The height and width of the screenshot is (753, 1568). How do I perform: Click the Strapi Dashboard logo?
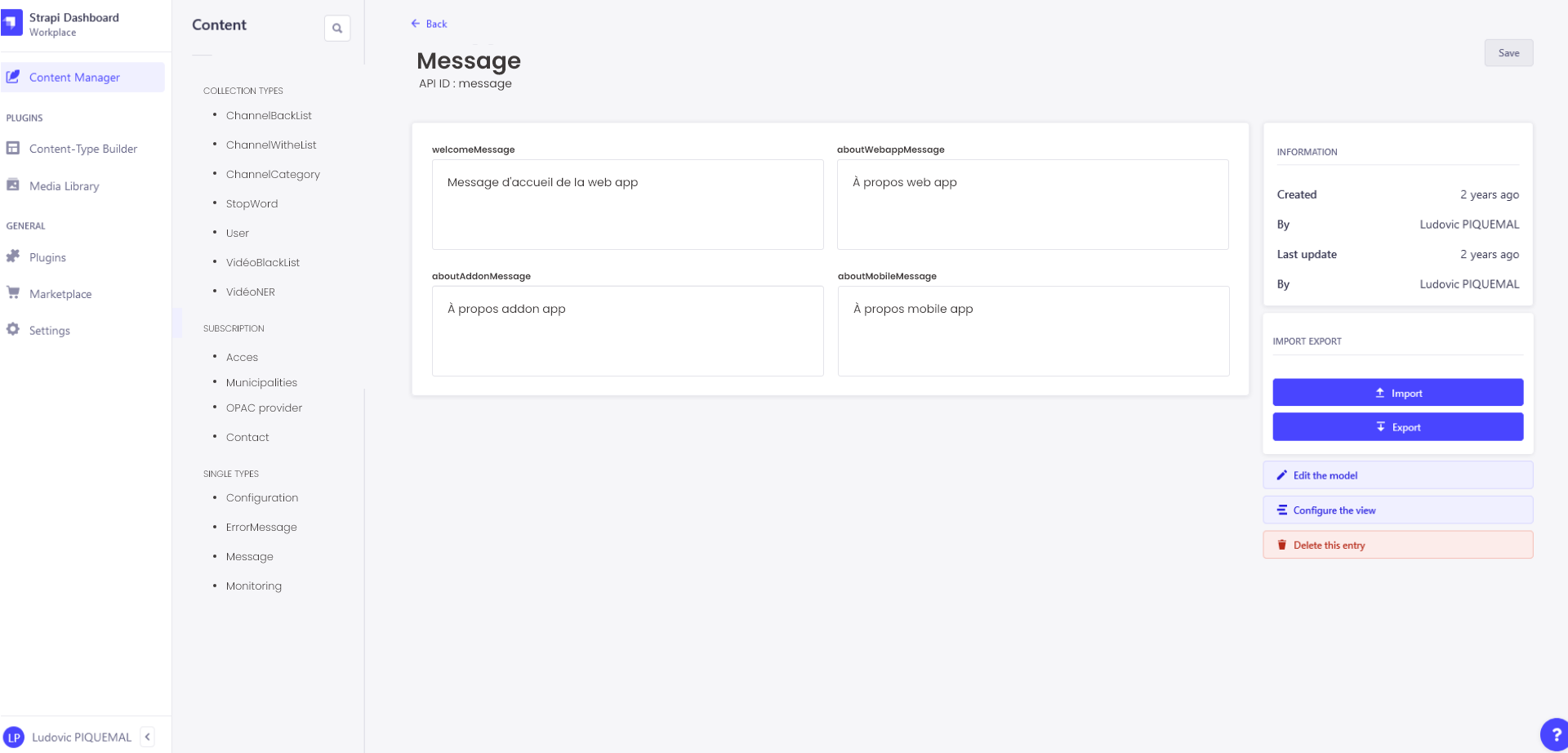pos(11,24)
